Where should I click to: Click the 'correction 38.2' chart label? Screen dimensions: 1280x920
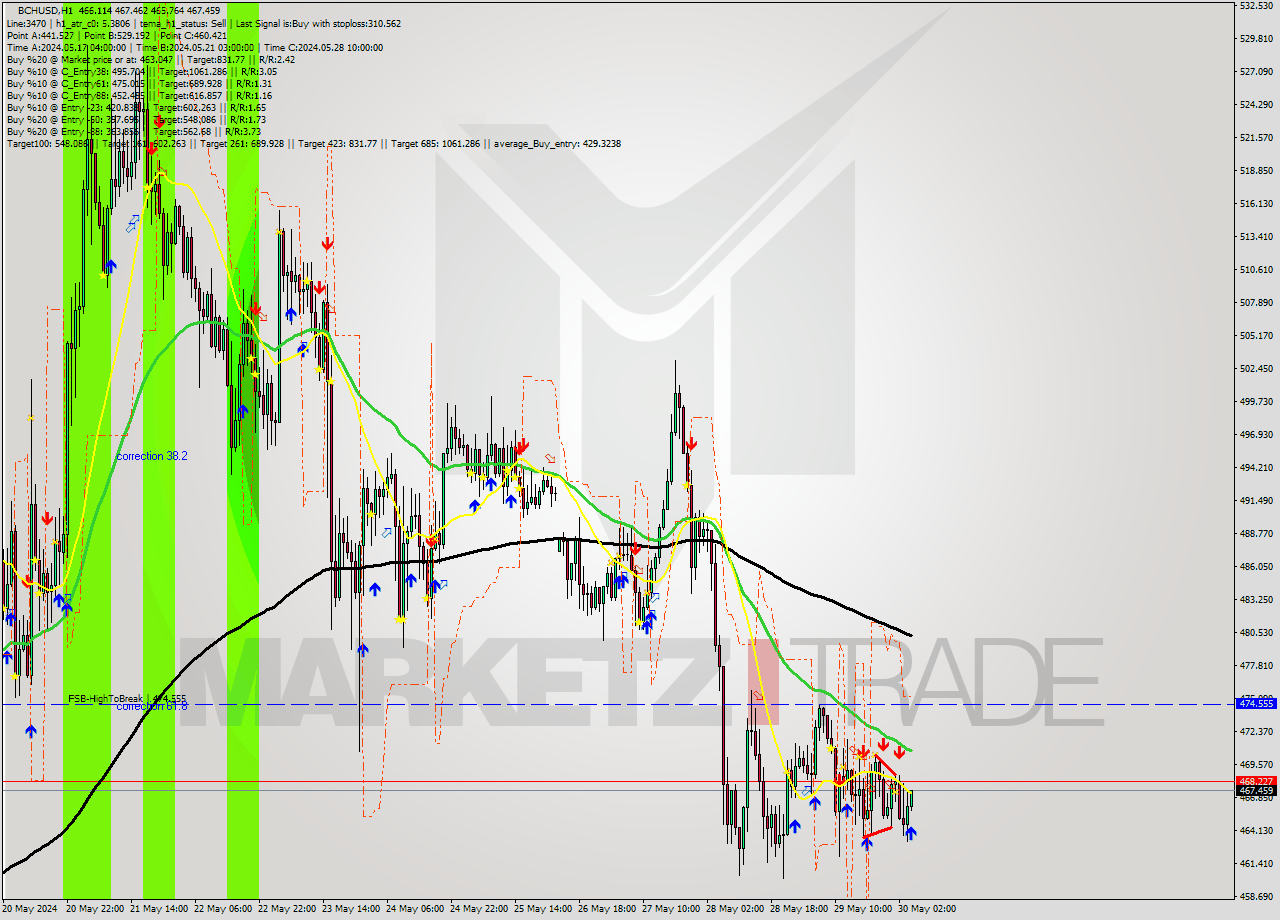coord(152,456)
